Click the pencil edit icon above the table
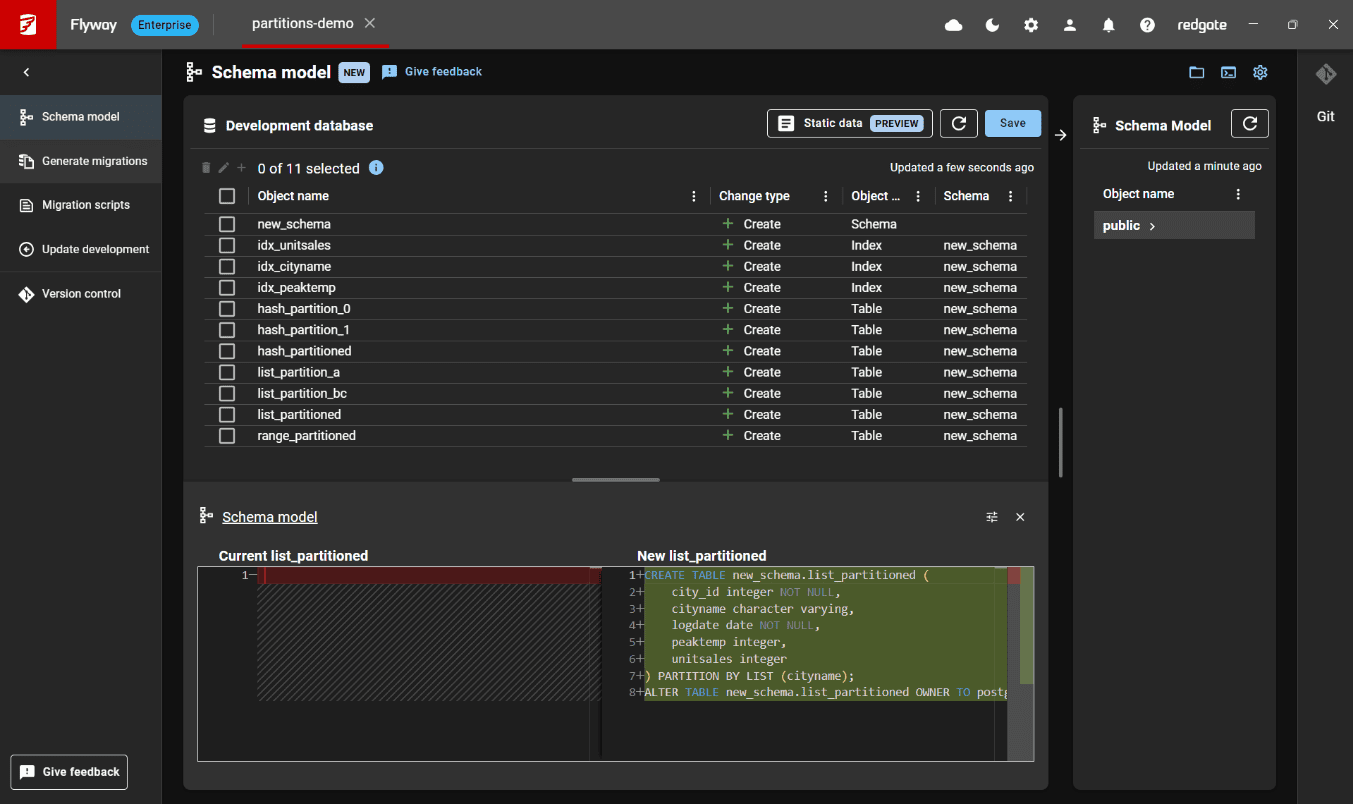1353x804 pixels. [224, 168]
